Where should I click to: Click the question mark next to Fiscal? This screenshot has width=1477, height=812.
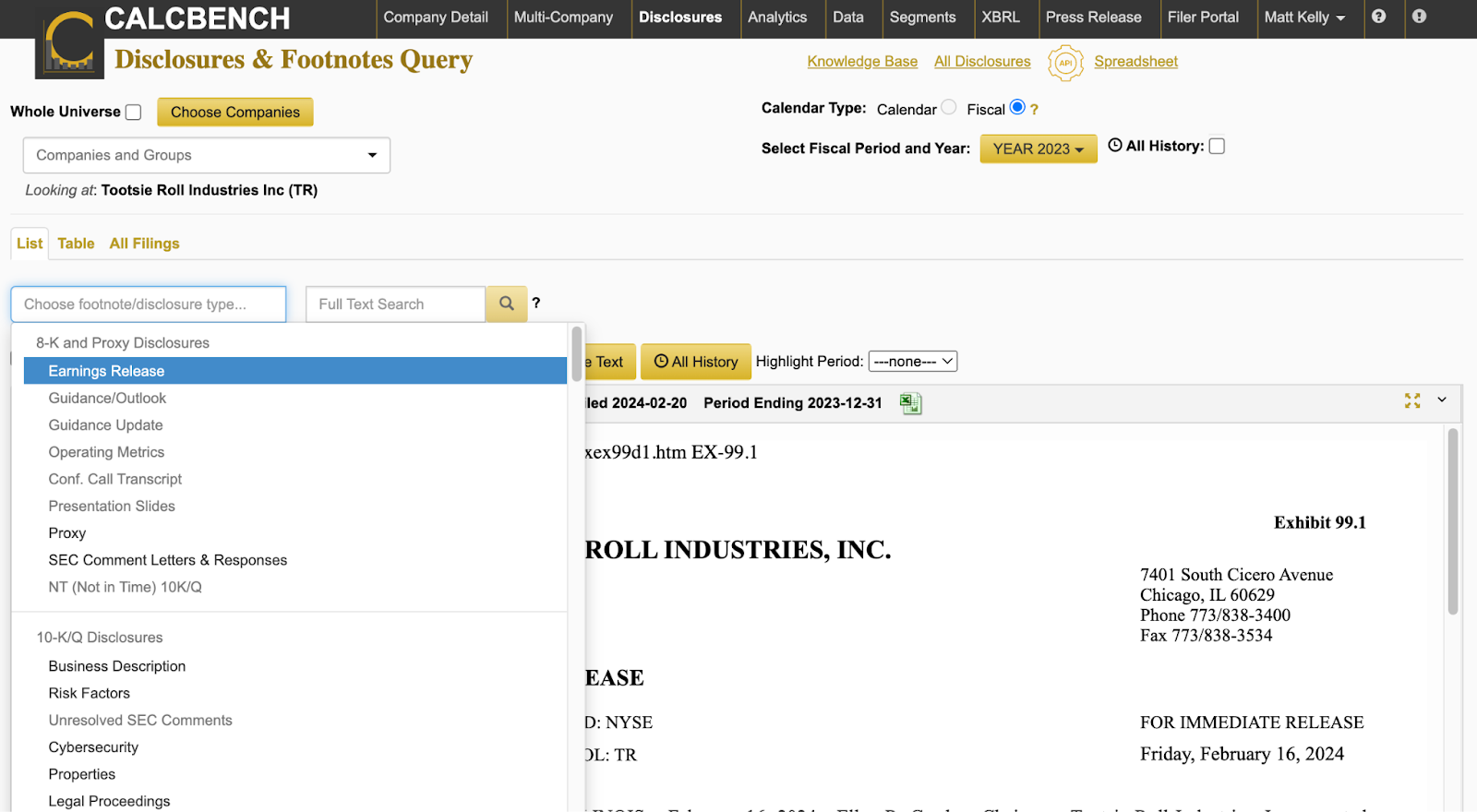[1034, 109]
